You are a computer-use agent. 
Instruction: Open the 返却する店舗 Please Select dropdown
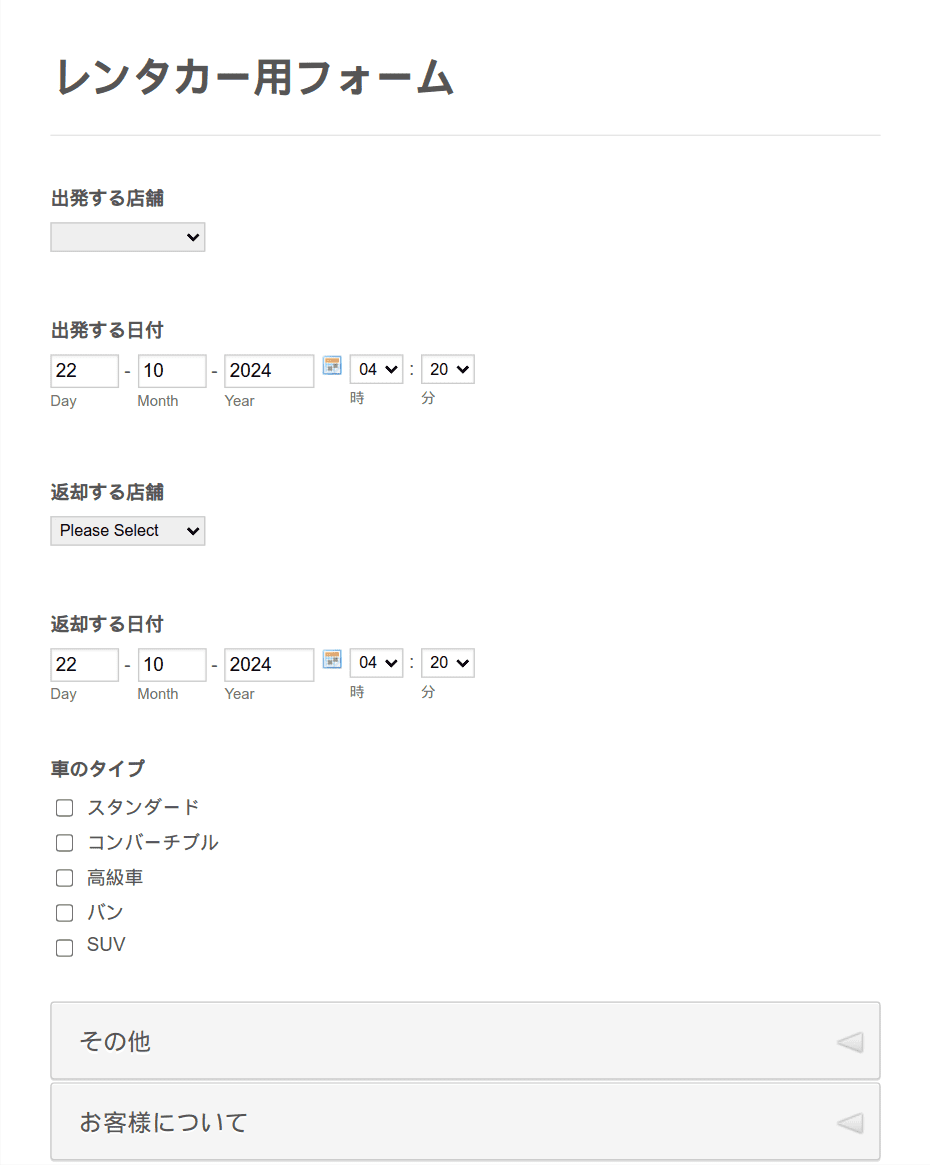[128, 530]
